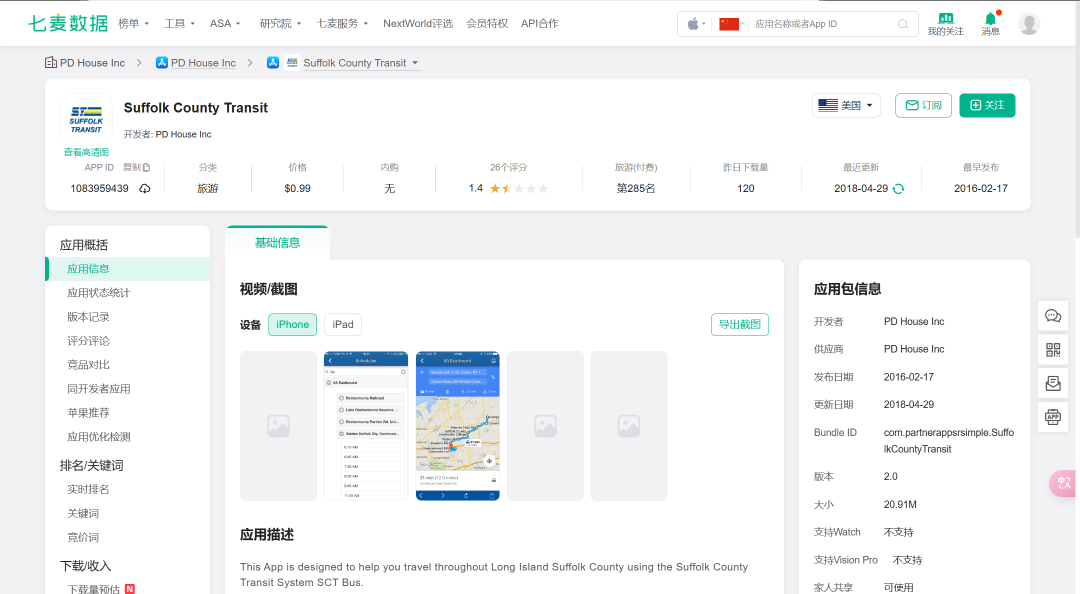Focus the app name search field
The image size is (1080, 594).
[822, 24]
